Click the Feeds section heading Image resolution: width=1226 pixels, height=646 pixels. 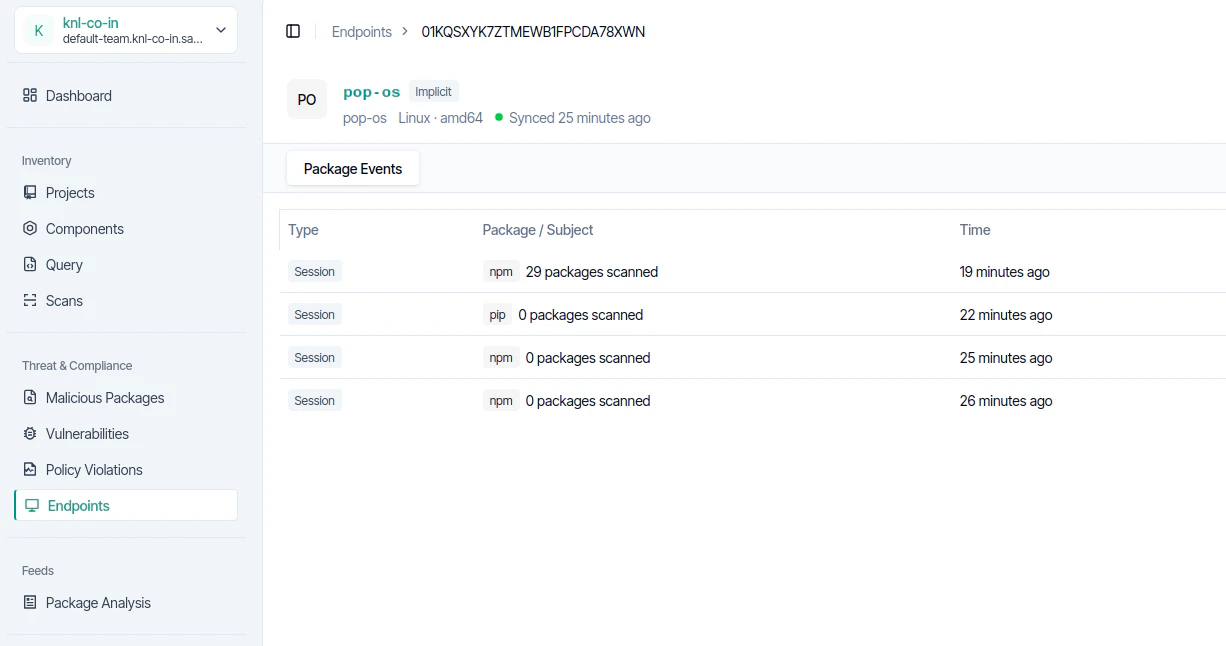(38, 571)
